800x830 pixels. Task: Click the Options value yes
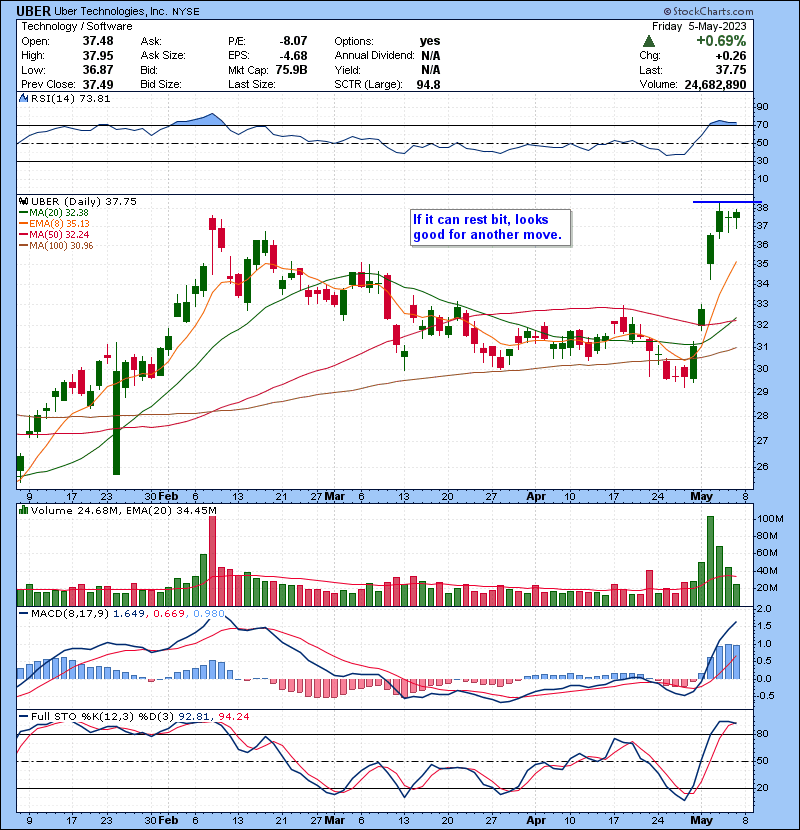429,41
